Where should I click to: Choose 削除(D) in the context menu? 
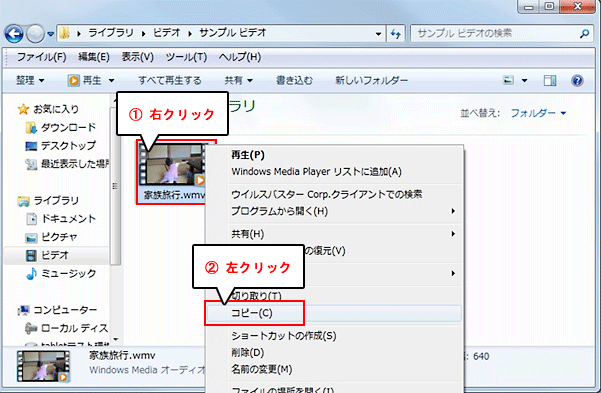pos(248,352)
